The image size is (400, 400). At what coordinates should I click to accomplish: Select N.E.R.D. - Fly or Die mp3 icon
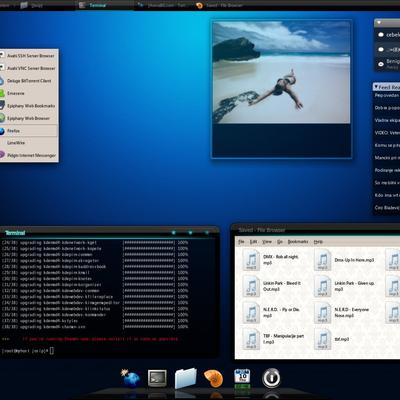pos(251,313)
